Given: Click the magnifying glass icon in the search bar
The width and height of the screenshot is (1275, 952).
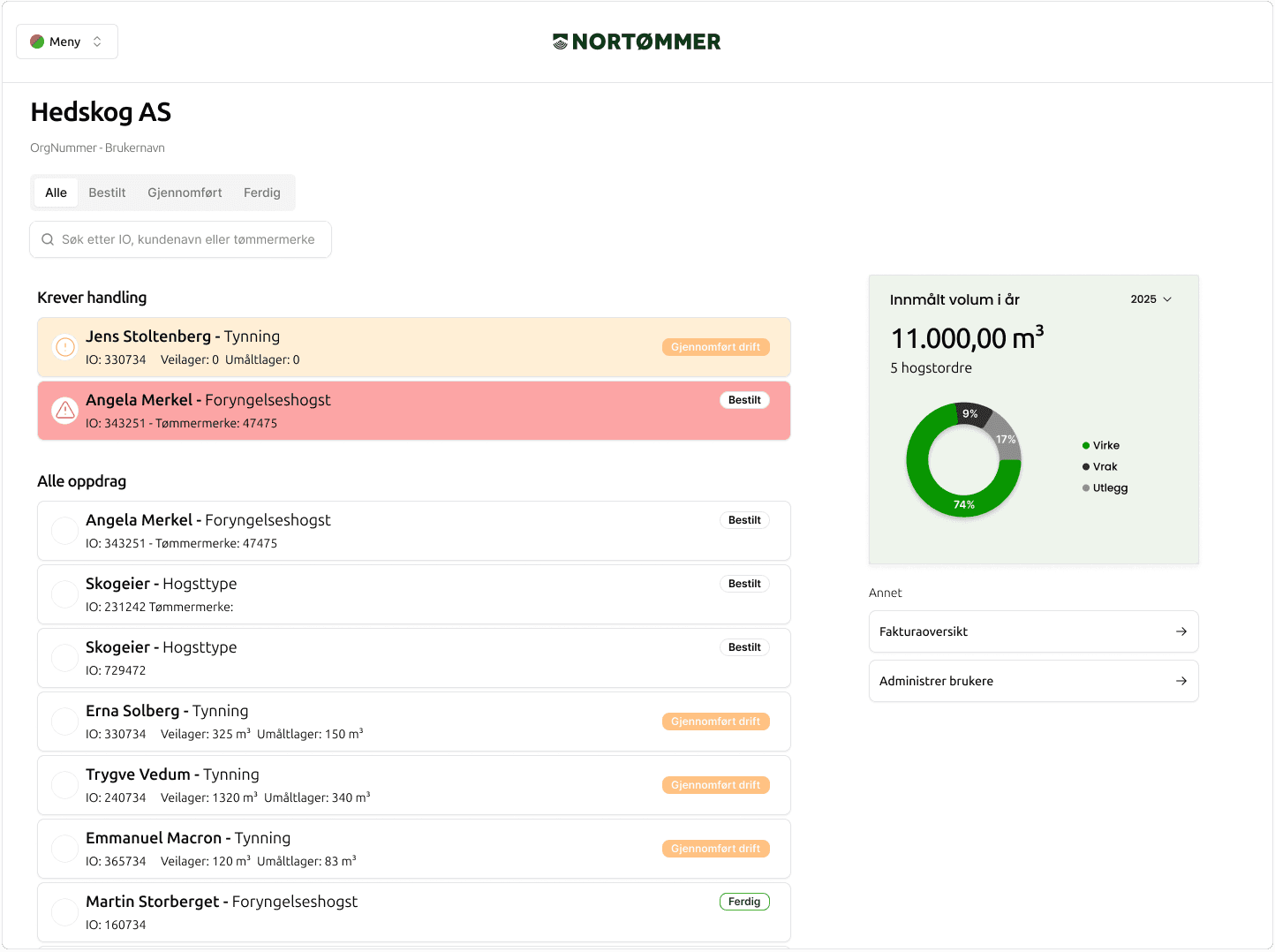Looking at the screenshot, I should 48,238.
